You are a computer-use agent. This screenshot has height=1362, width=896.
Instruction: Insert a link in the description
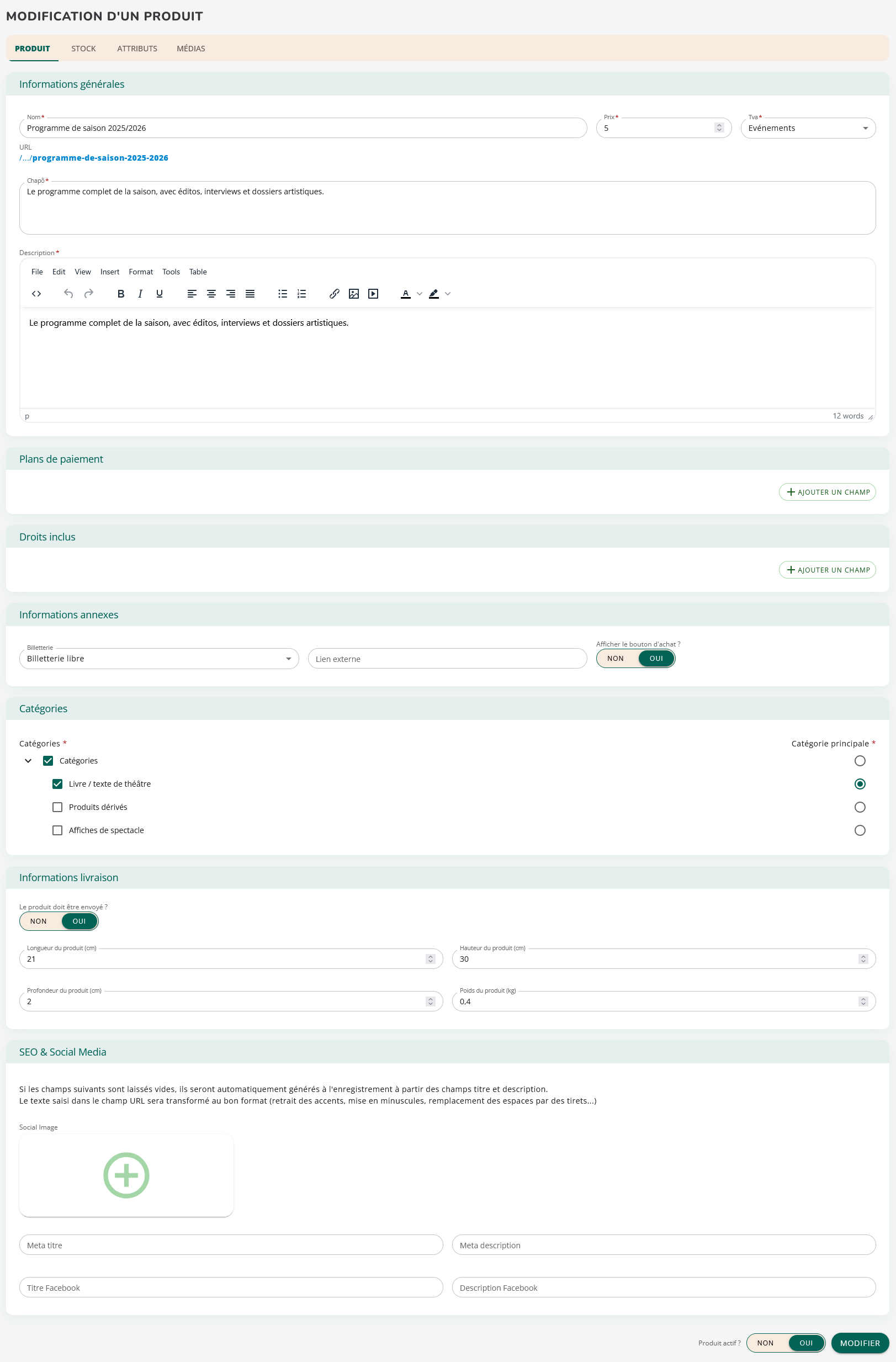pos(334,294)
